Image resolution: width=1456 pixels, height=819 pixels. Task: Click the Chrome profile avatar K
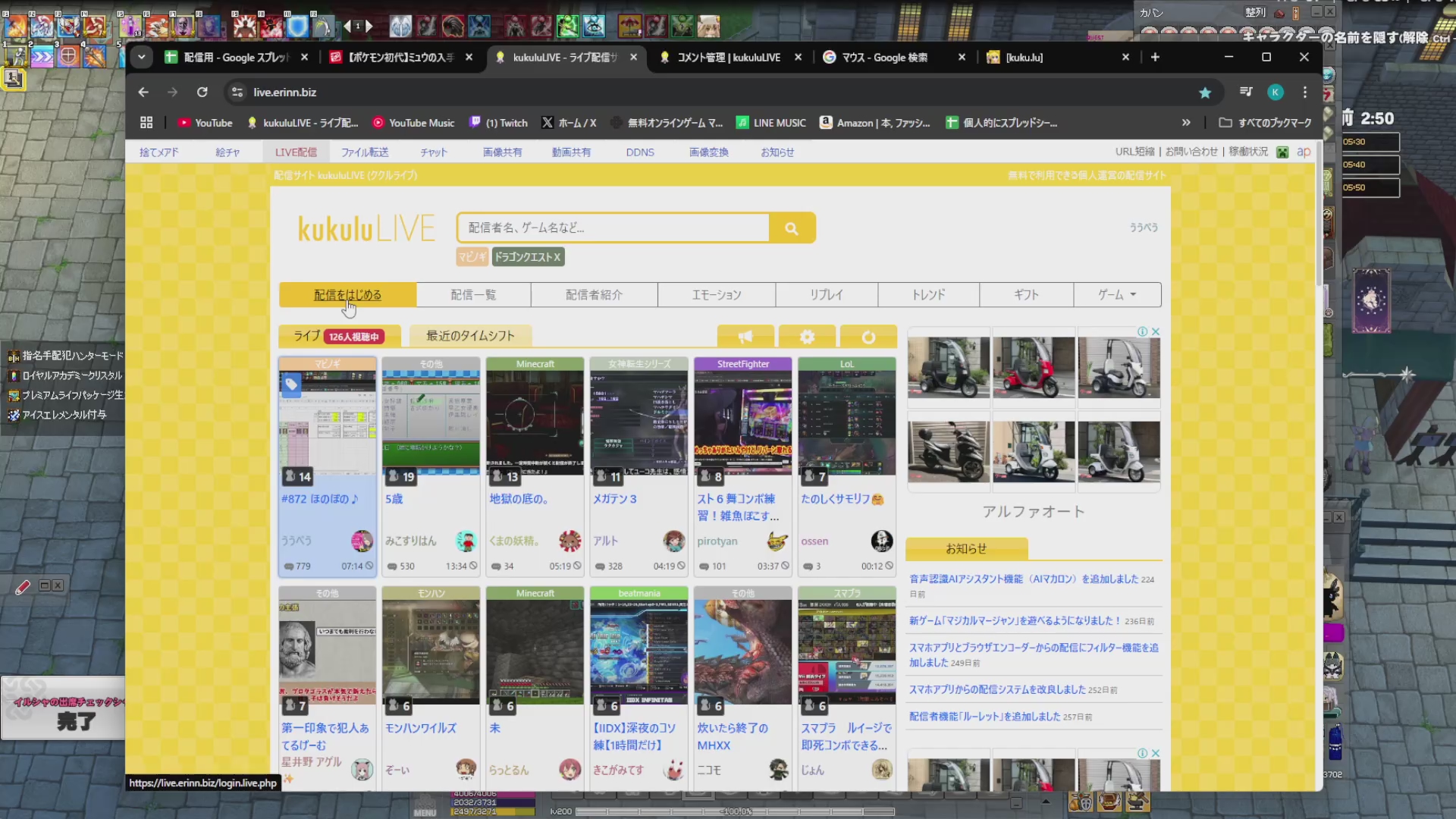1276,93
